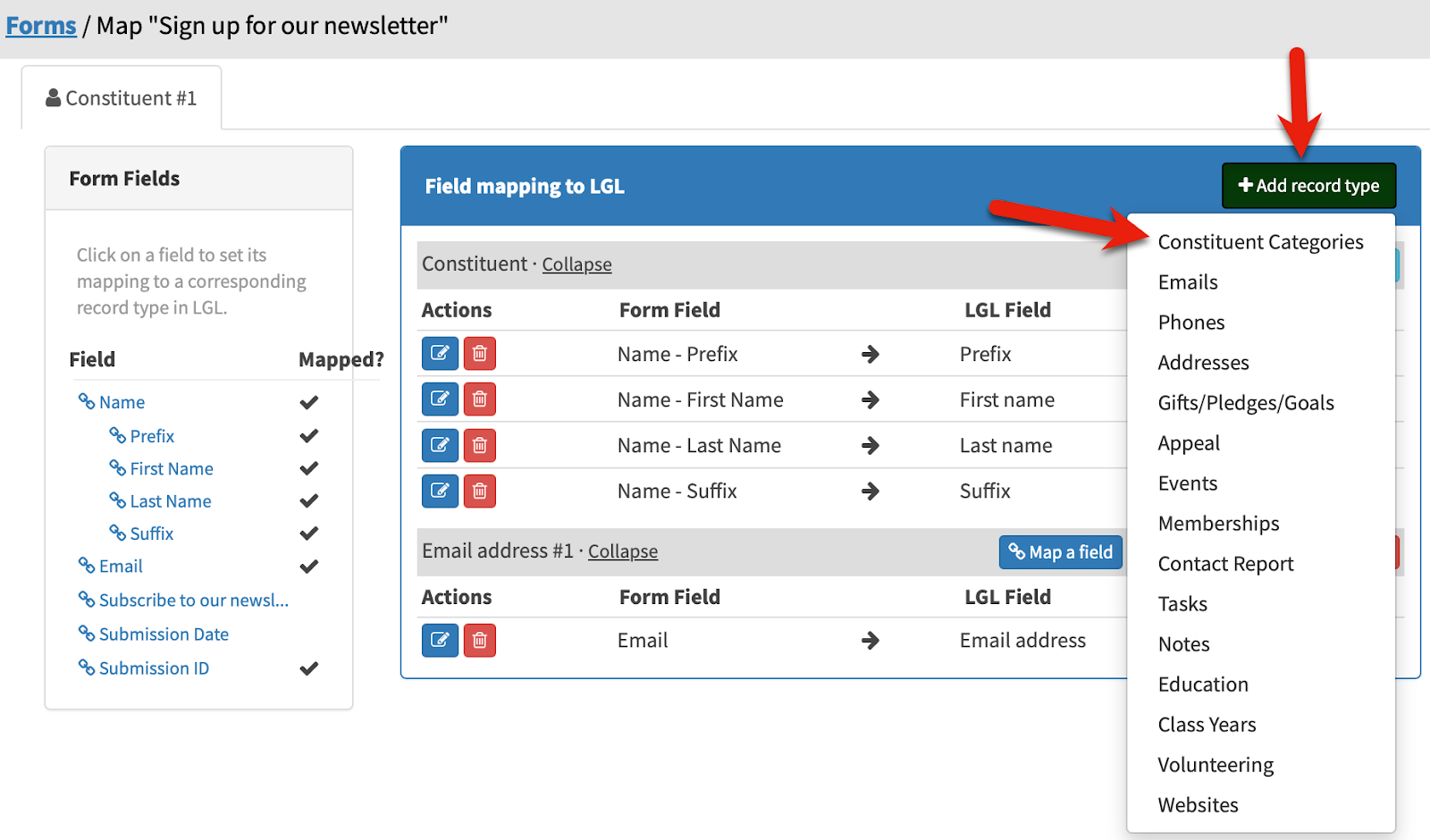Select Tasks from the record type menu
Viewport: 1430px width, 840px height.
click(x=1182, y=604)
